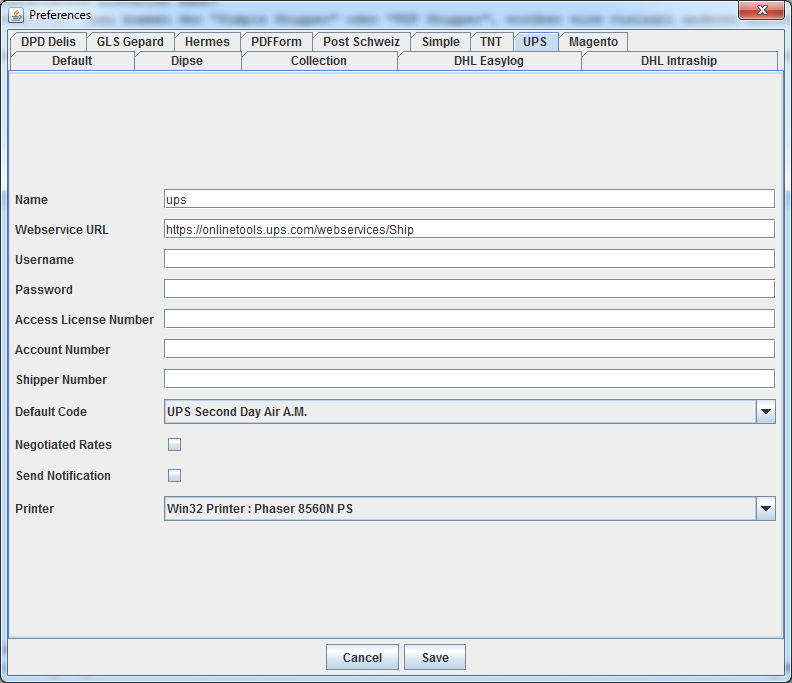Select the Collection tab
Viewport: 792px width, 683px height.
click(319, 61)
